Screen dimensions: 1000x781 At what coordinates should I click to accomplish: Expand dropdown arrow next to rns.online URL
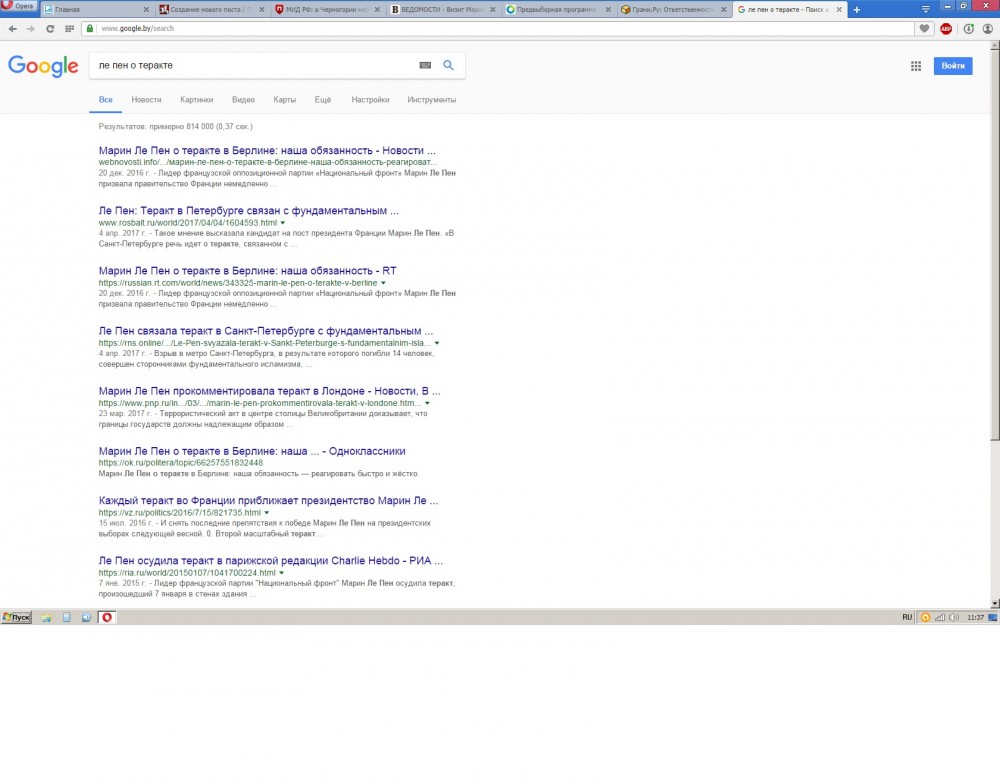pos(437,343)
